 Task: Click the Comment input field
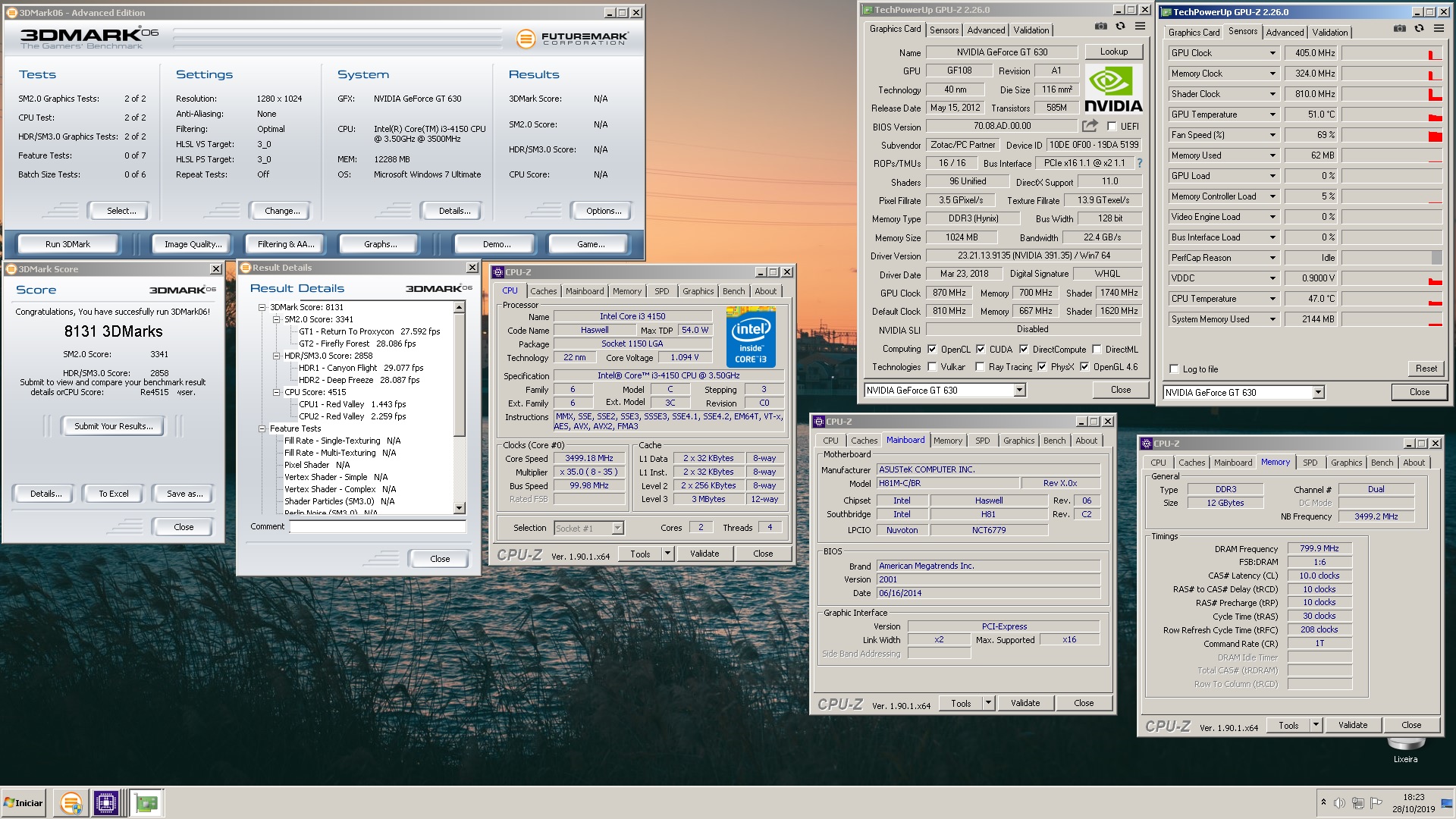coord(378,526)
